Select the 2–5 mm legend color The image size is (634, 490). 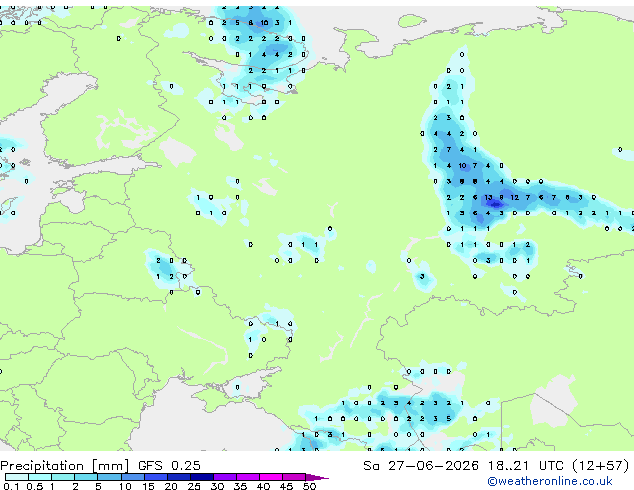click(86, 477)
